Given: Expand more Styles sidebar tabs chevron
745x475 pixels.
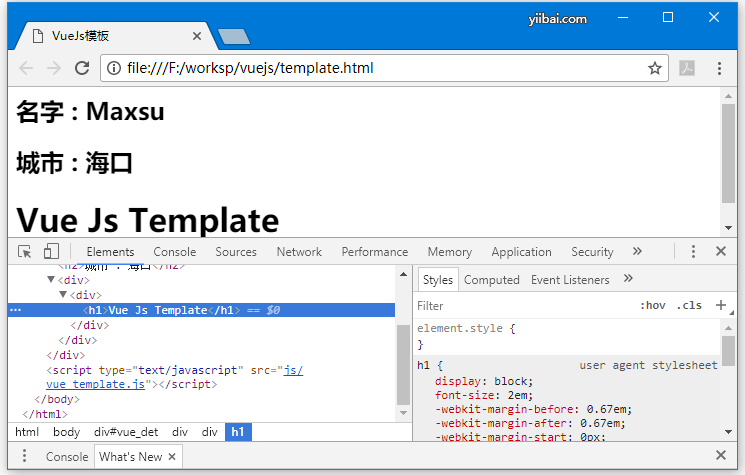Looking at the screenshot, I should (x=628, y=279).
